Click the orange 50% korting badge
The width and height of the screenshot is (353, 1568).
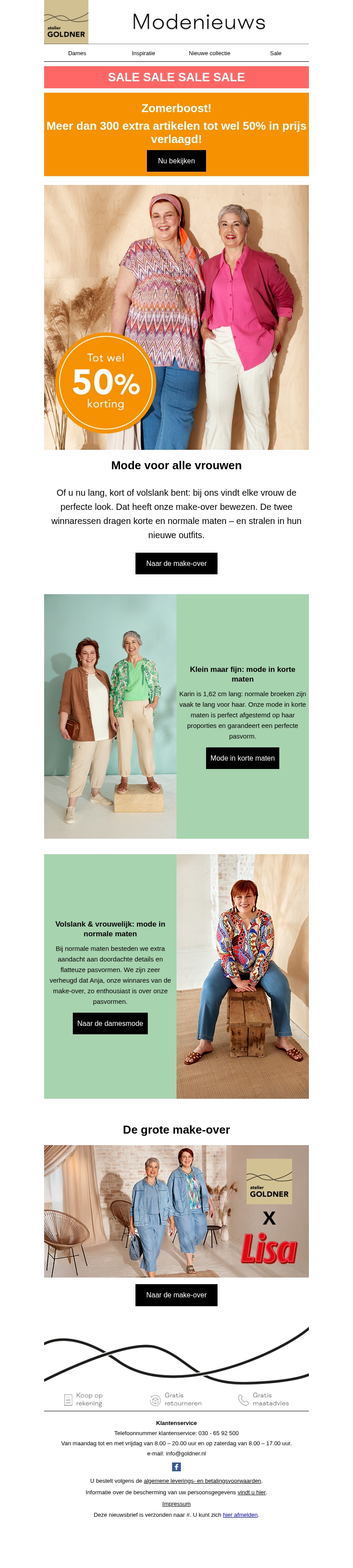coord(106,382)
